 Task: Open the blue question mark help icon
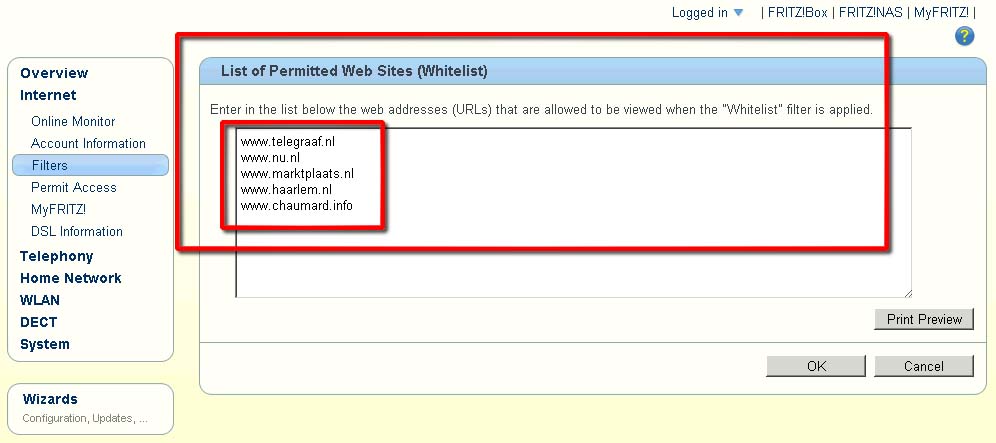click(x=964, y=36)
